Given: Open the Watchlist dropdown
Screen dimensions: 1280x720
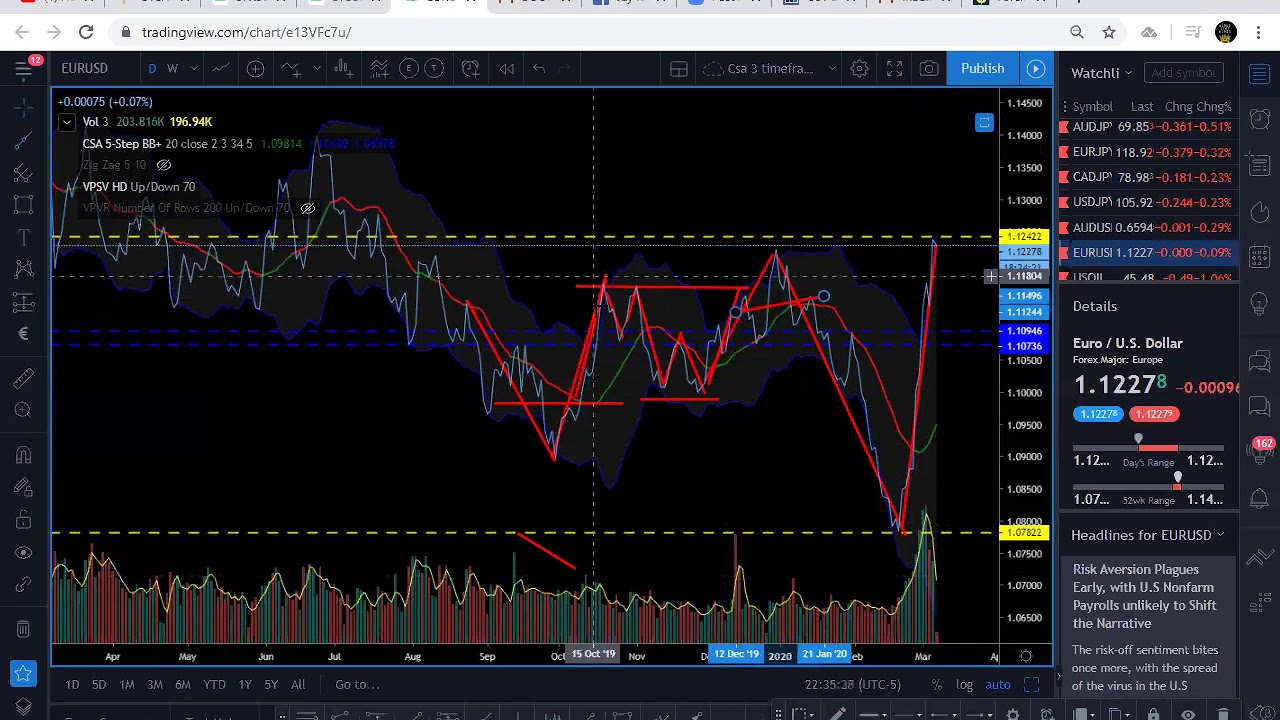Looking at the screenshot, I should click(x=1101, y=72).
